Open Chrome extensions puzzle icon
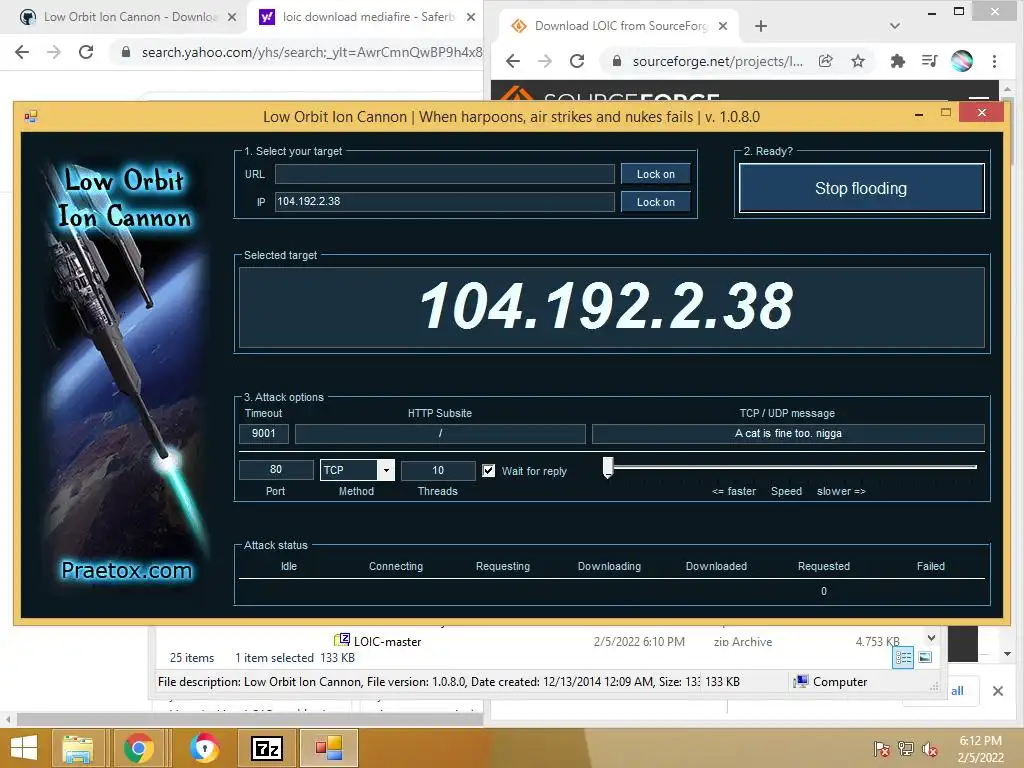 (898, 61)
